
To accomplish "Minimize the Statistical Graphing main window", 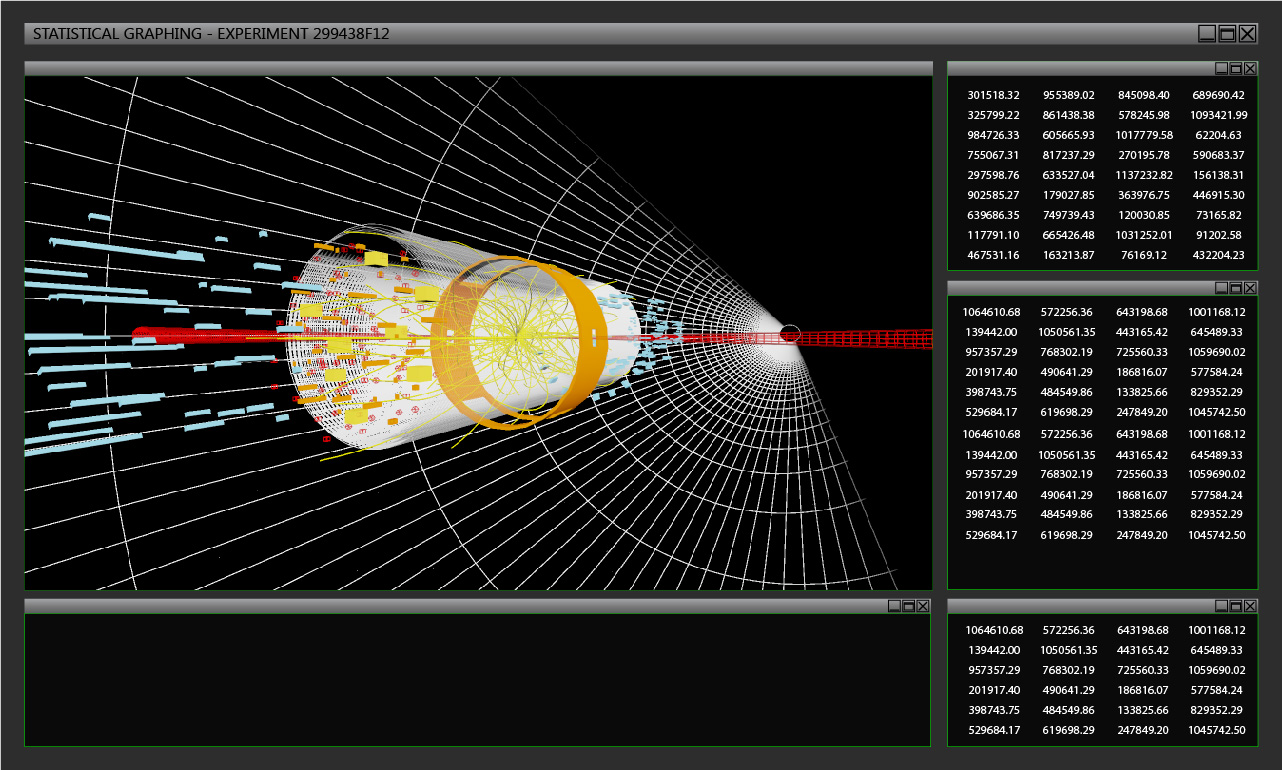I will (1207, 34).
